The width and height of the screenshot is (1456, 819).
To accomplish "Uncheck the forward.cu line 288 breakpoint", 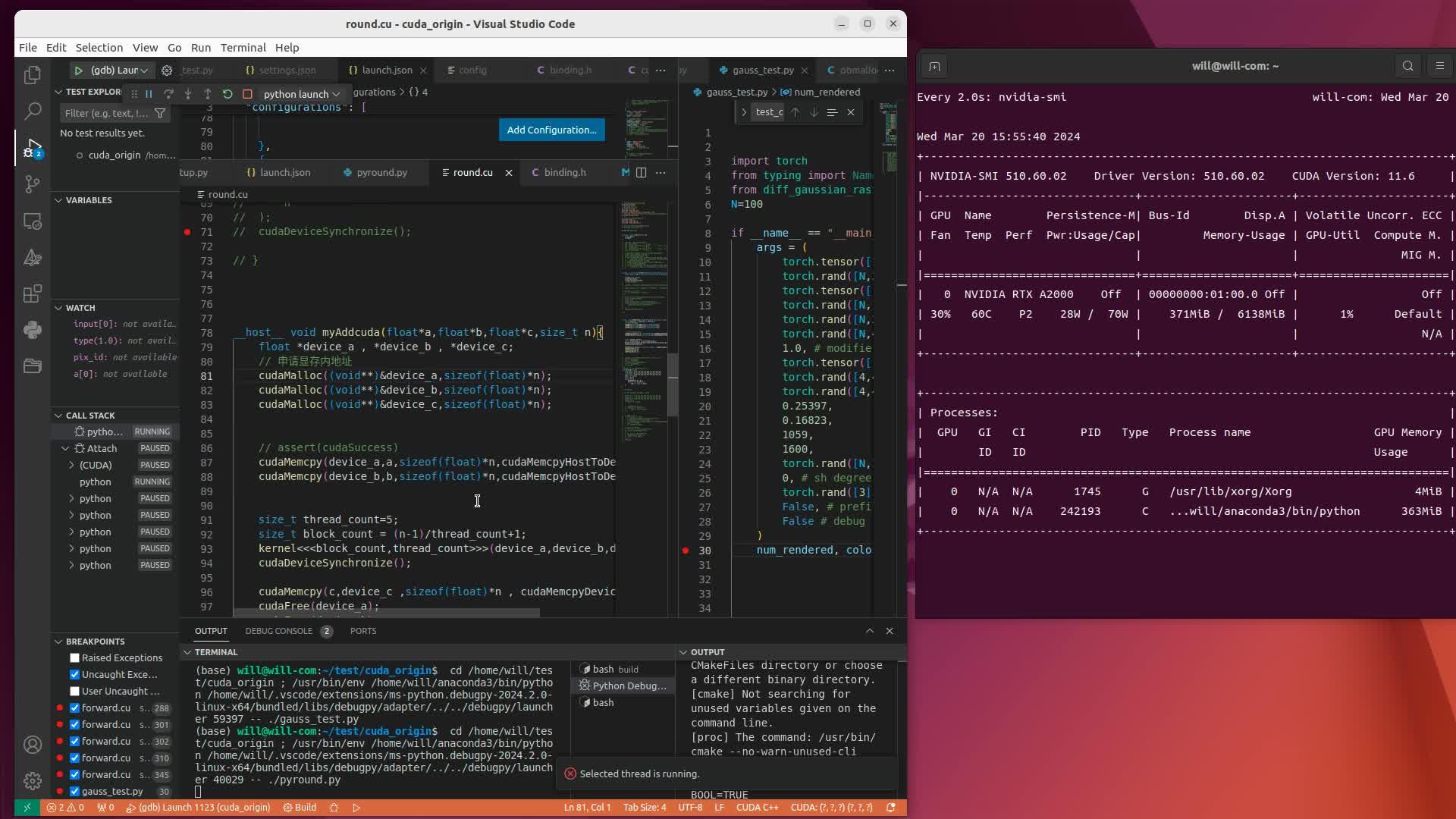I will click(x=74, y=708).
